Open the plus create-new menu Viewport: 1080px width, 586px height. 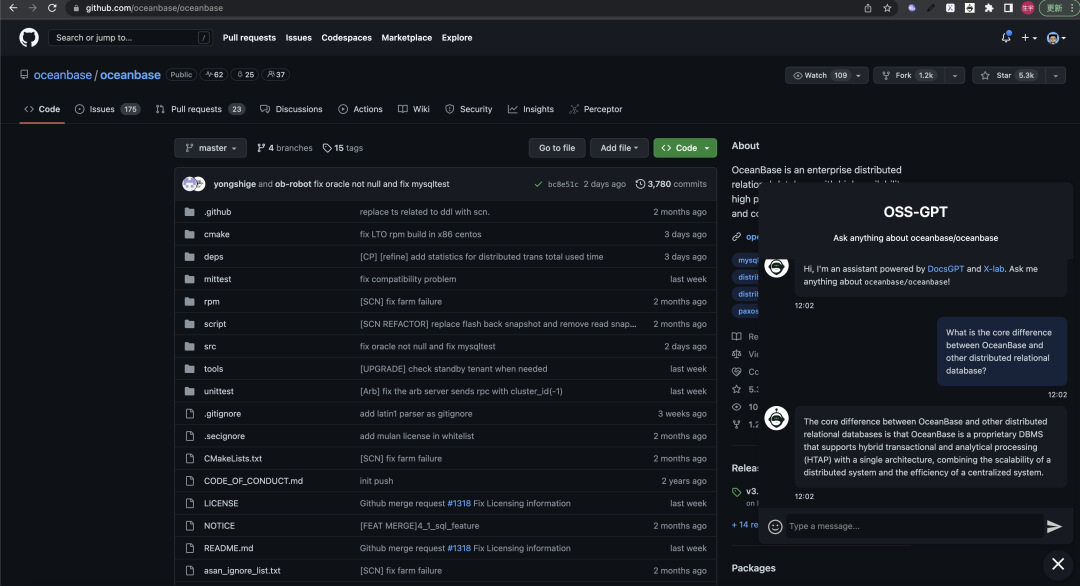[1028, 38]
